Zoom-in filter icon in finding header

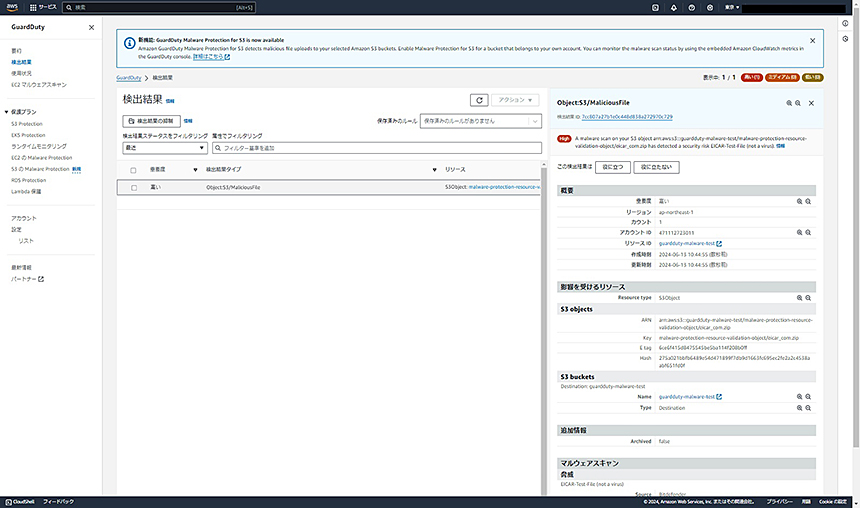coord(789,103)
